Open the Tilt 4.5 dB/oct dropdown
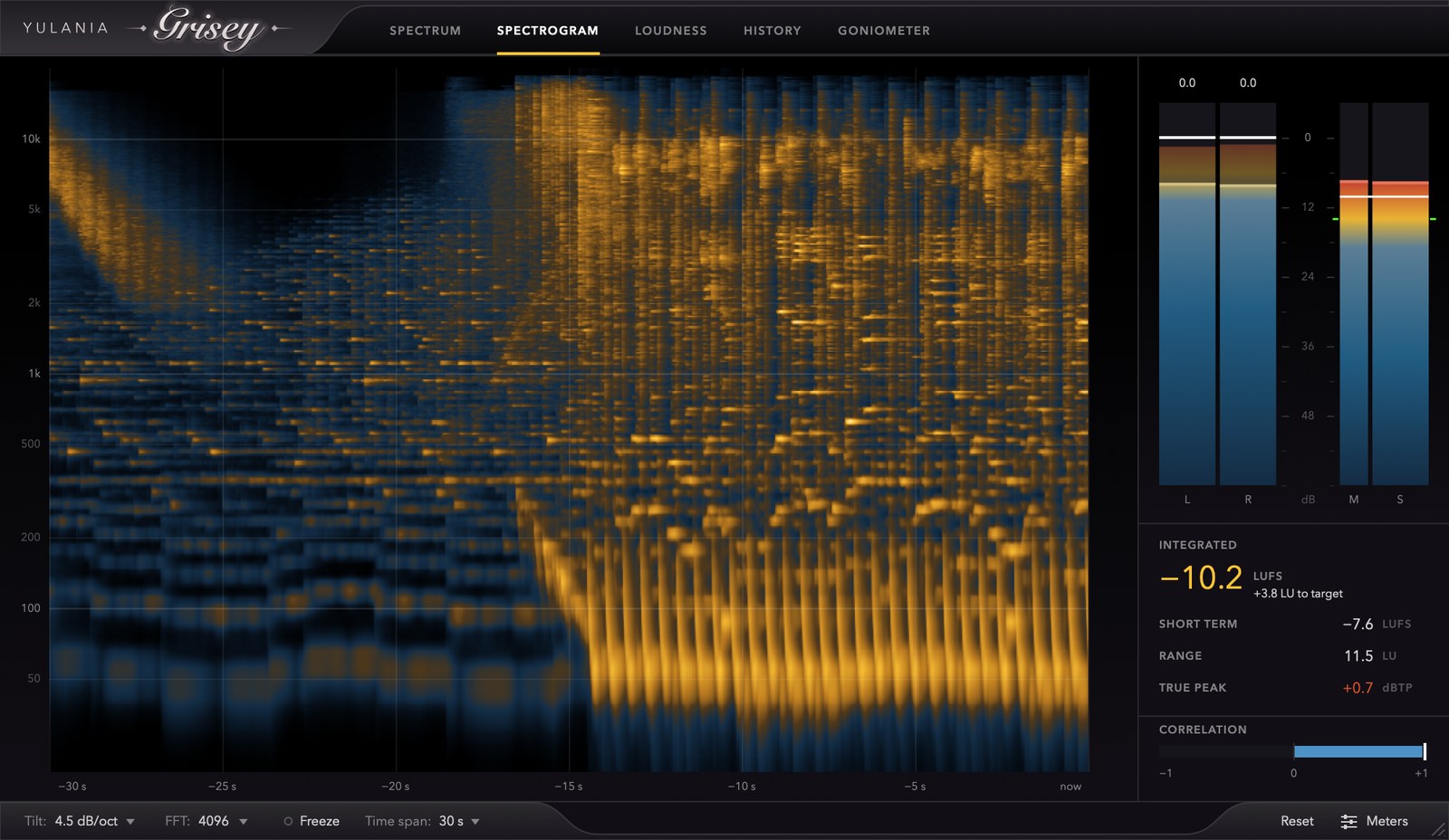The height and width of the screenshot is (840, 1449). point(80,821)
